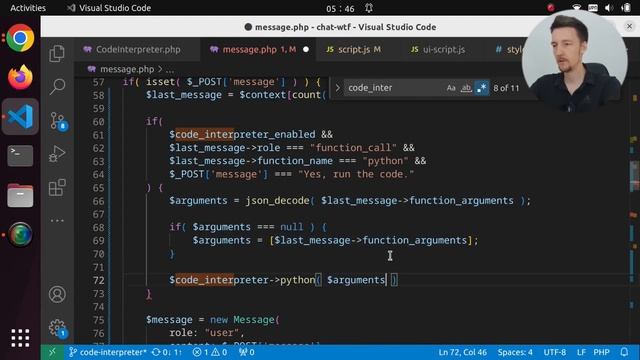Change the UTF-8 encoding setting
Viewport: 640px width, 360px height.
[555, 352]
